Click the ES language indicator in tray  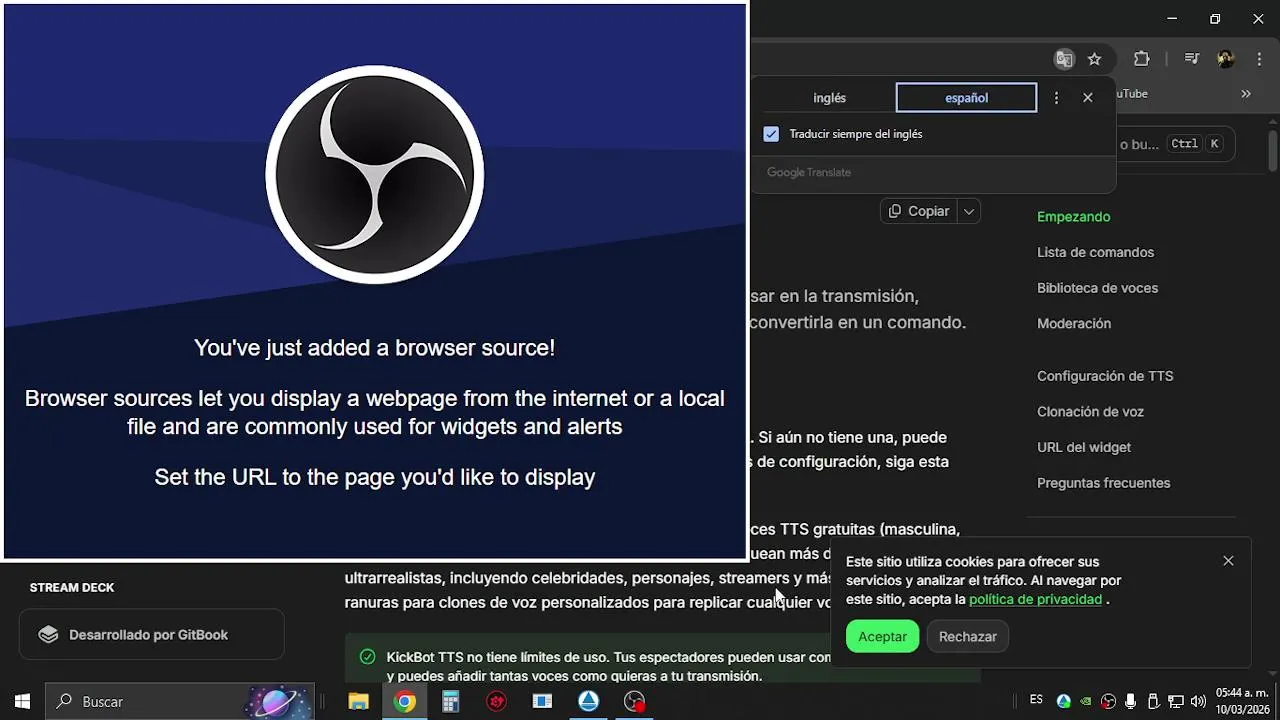1036,700
